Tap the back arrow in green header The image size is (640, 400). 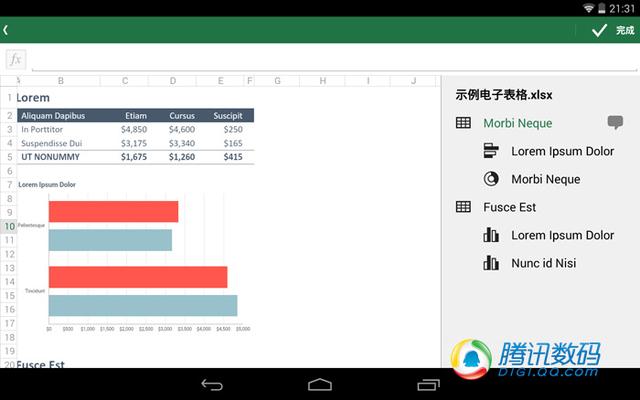[5, 30]
